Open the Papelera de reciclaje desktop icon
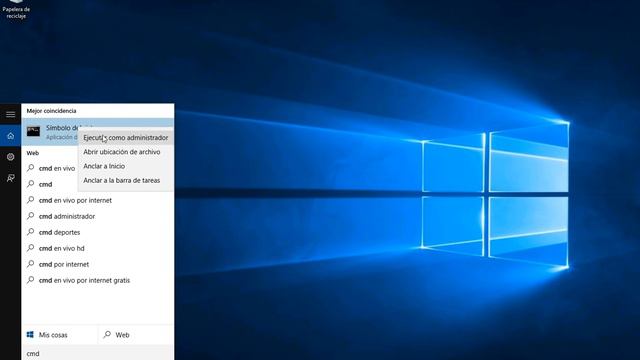Viewport: 640px width, 360px height. click(16, 9)
